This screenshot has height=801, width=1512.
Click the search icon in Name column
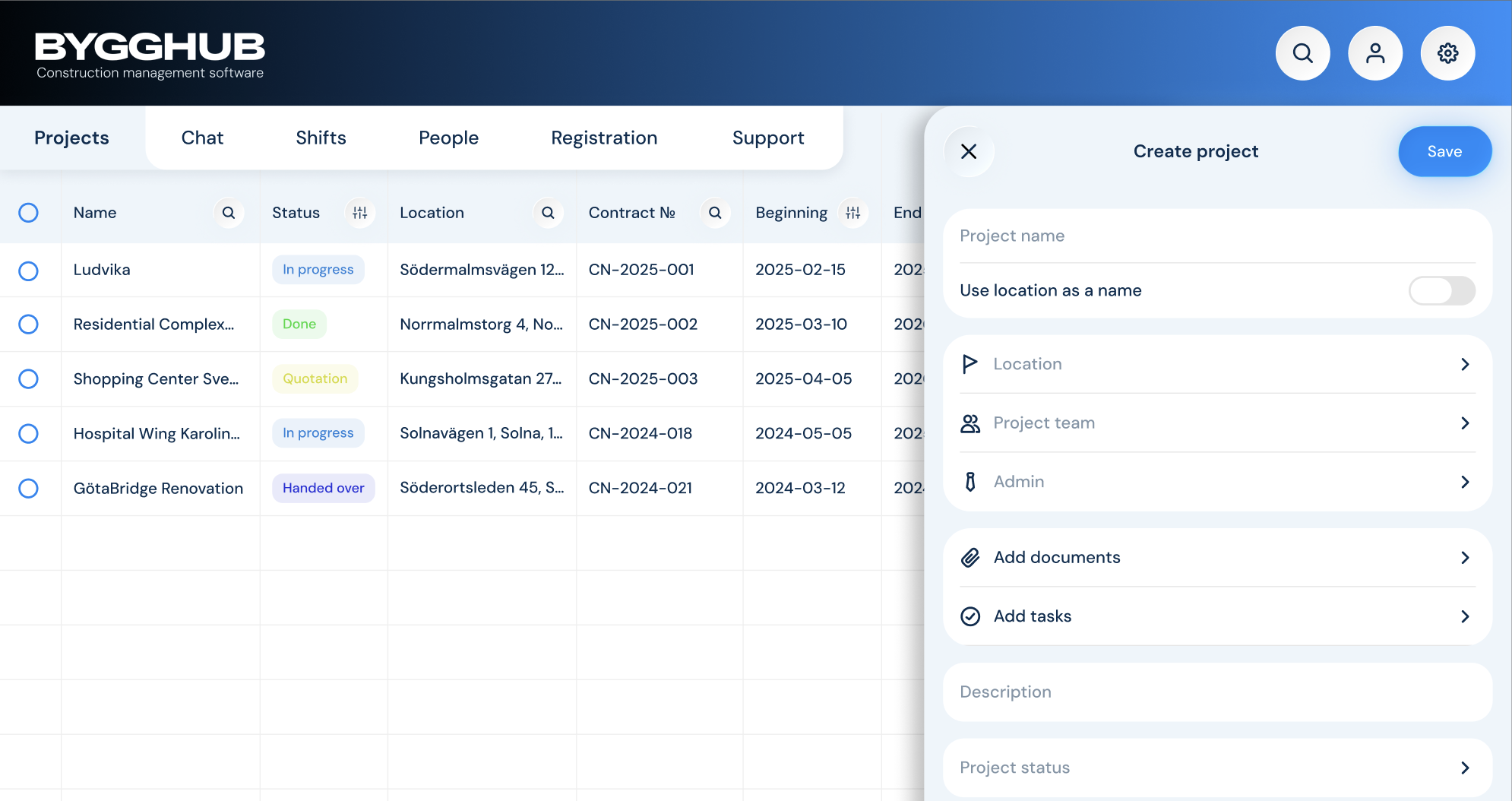click(x=229, y=213)
